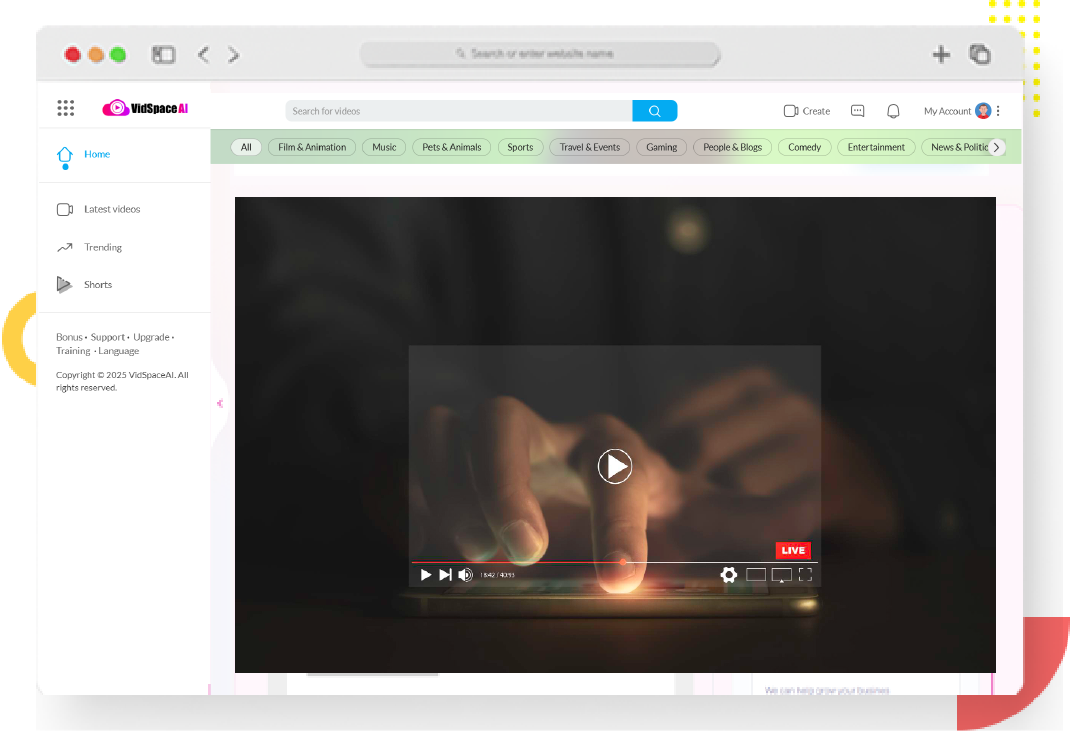Play the video using center play button
The height and width of the screenshot is (731, 1073).
tap(615, 467)
